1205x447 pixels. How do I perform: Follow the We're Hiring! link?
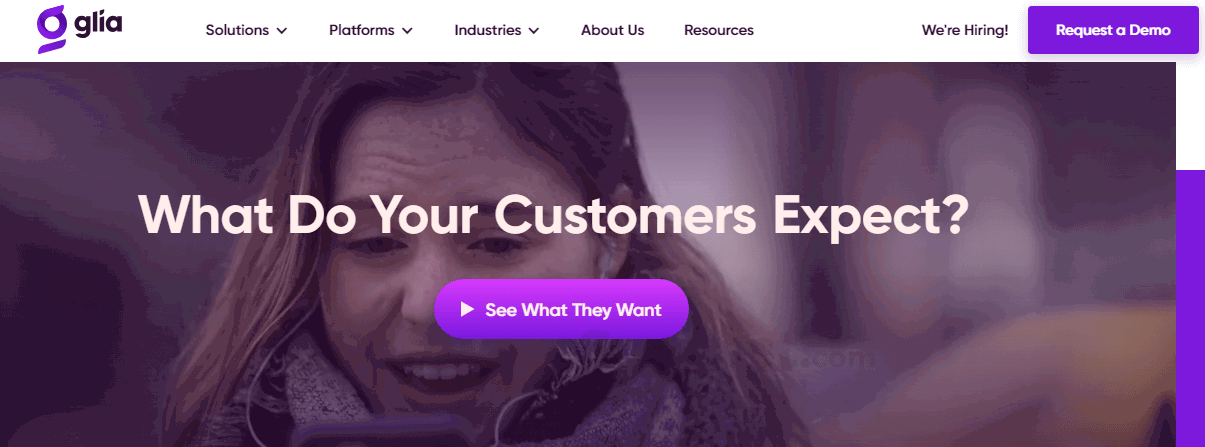[965, 30]
